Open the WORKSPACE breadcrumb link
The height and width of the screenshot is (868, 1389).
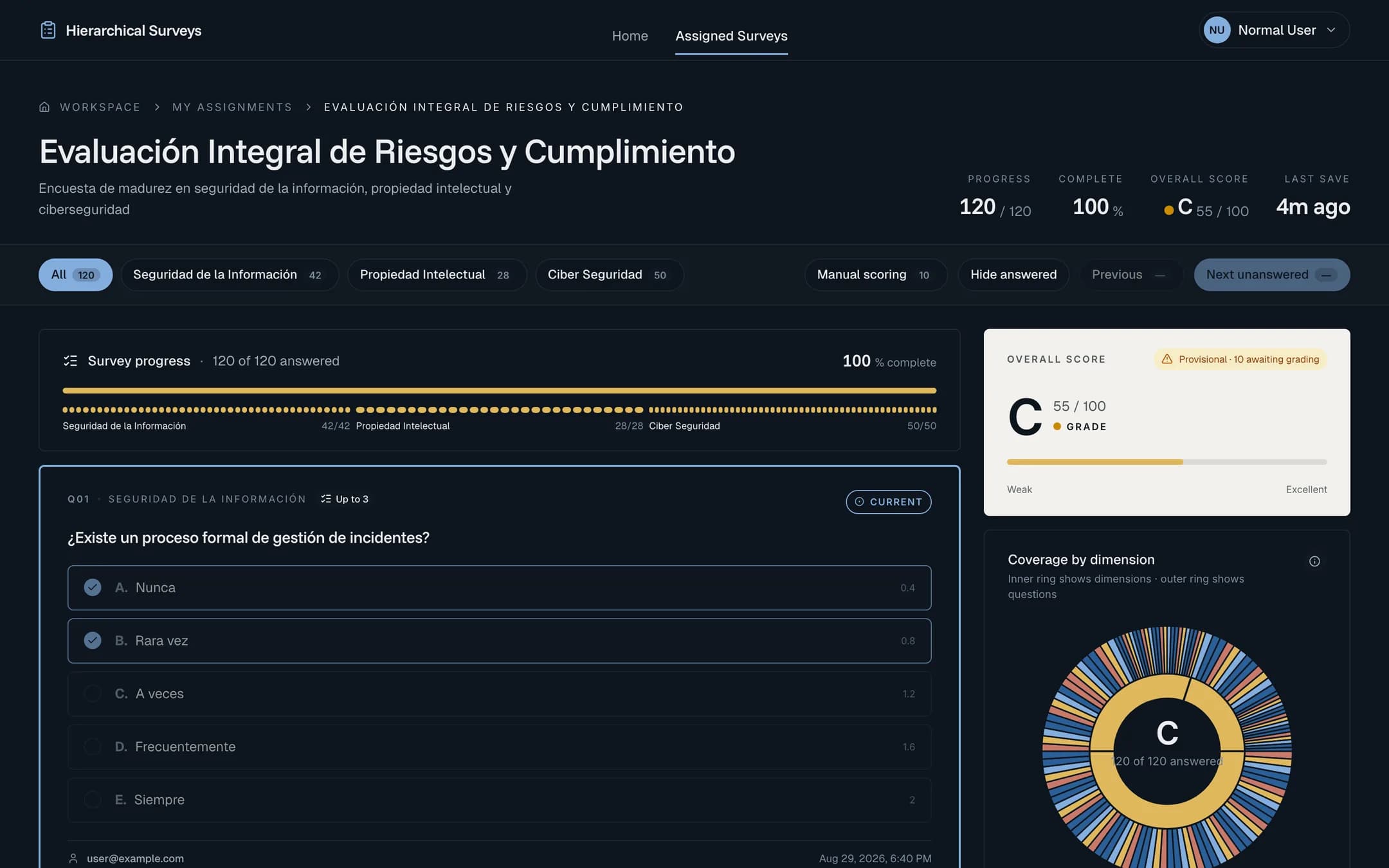pyautogui.click(x=100, y=107)
